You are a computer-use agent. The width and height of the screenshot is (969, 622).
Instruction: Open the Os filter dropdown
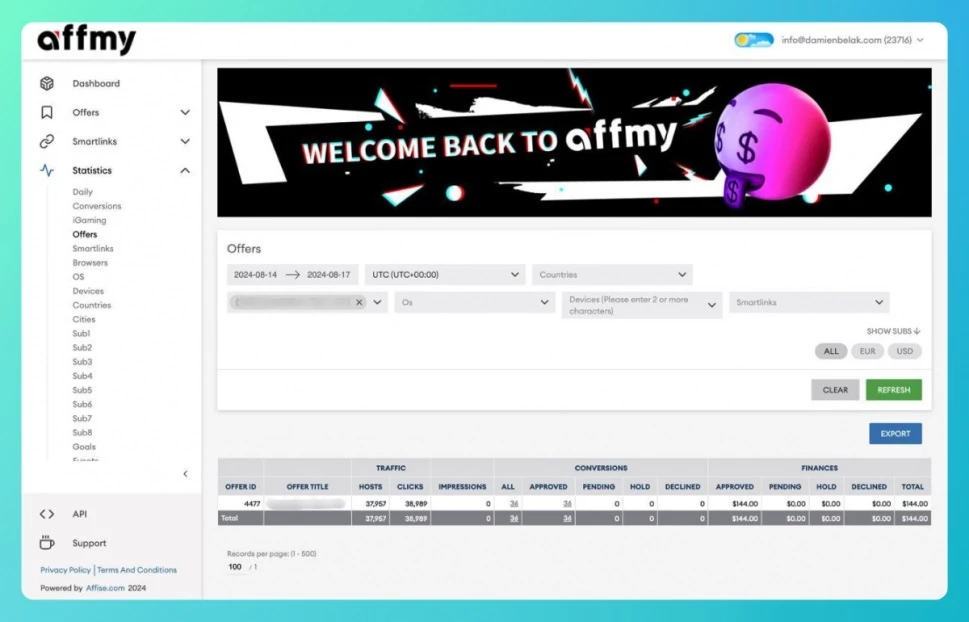(x=475, y=302)
